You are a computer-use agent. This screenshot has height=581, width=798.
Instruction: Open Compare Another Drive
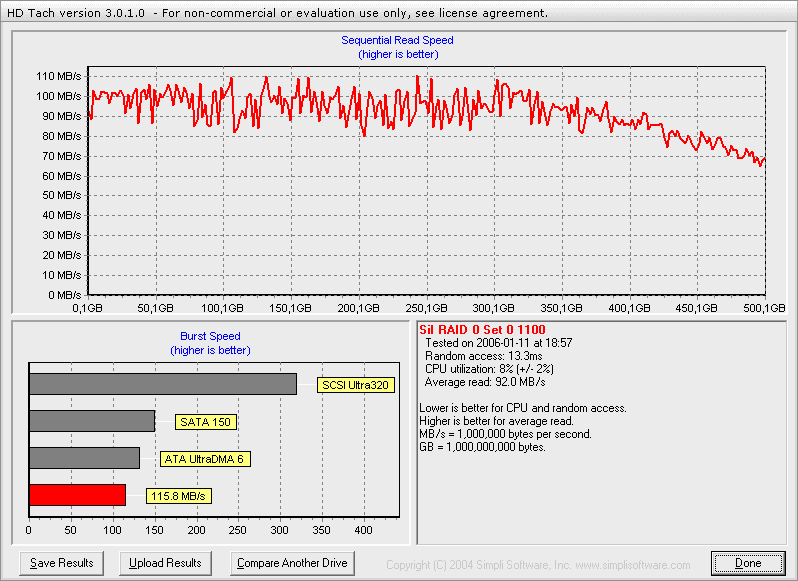tap(292, 563)
